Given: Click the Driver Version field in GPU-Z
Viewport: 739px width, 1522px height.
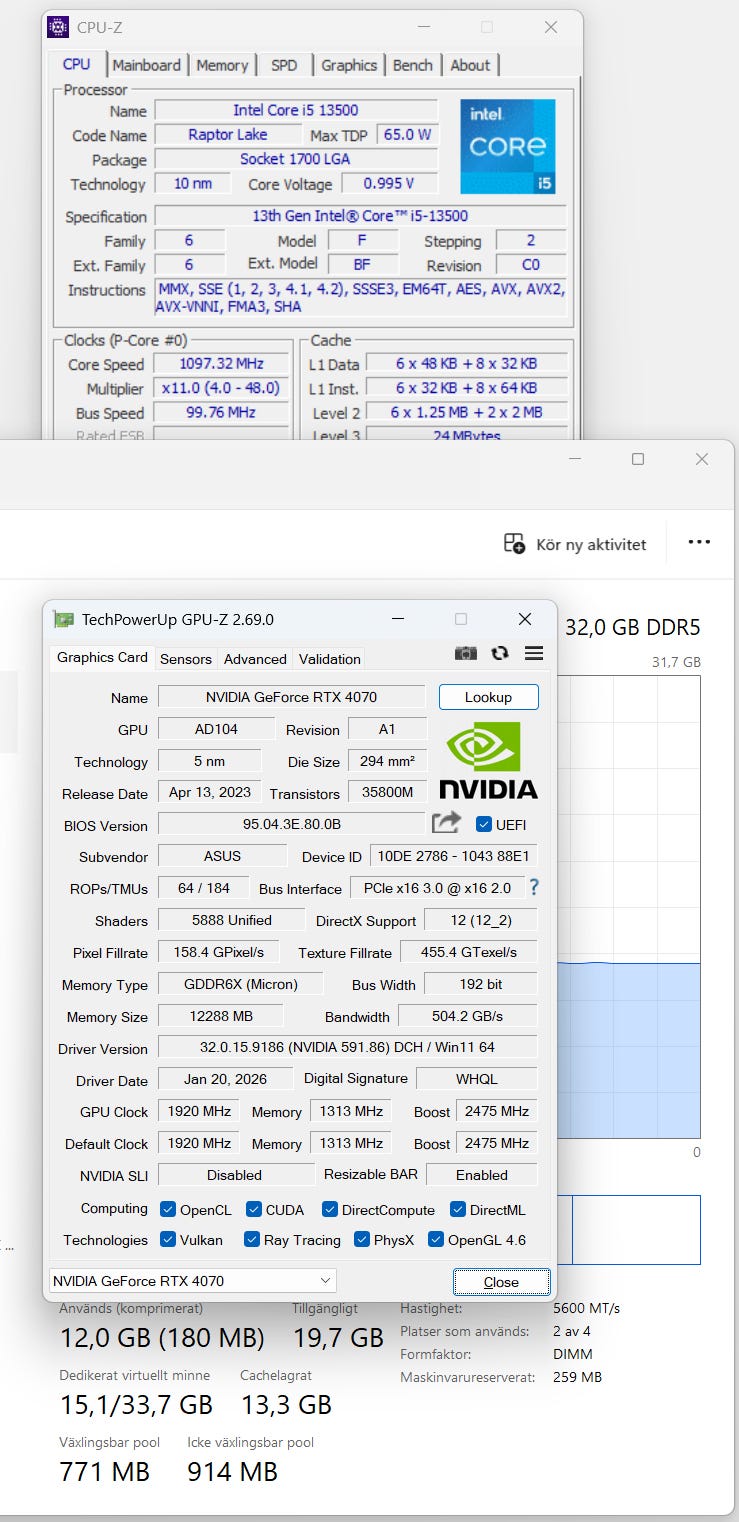Looking at the screenshot, I should [347, 1047].
